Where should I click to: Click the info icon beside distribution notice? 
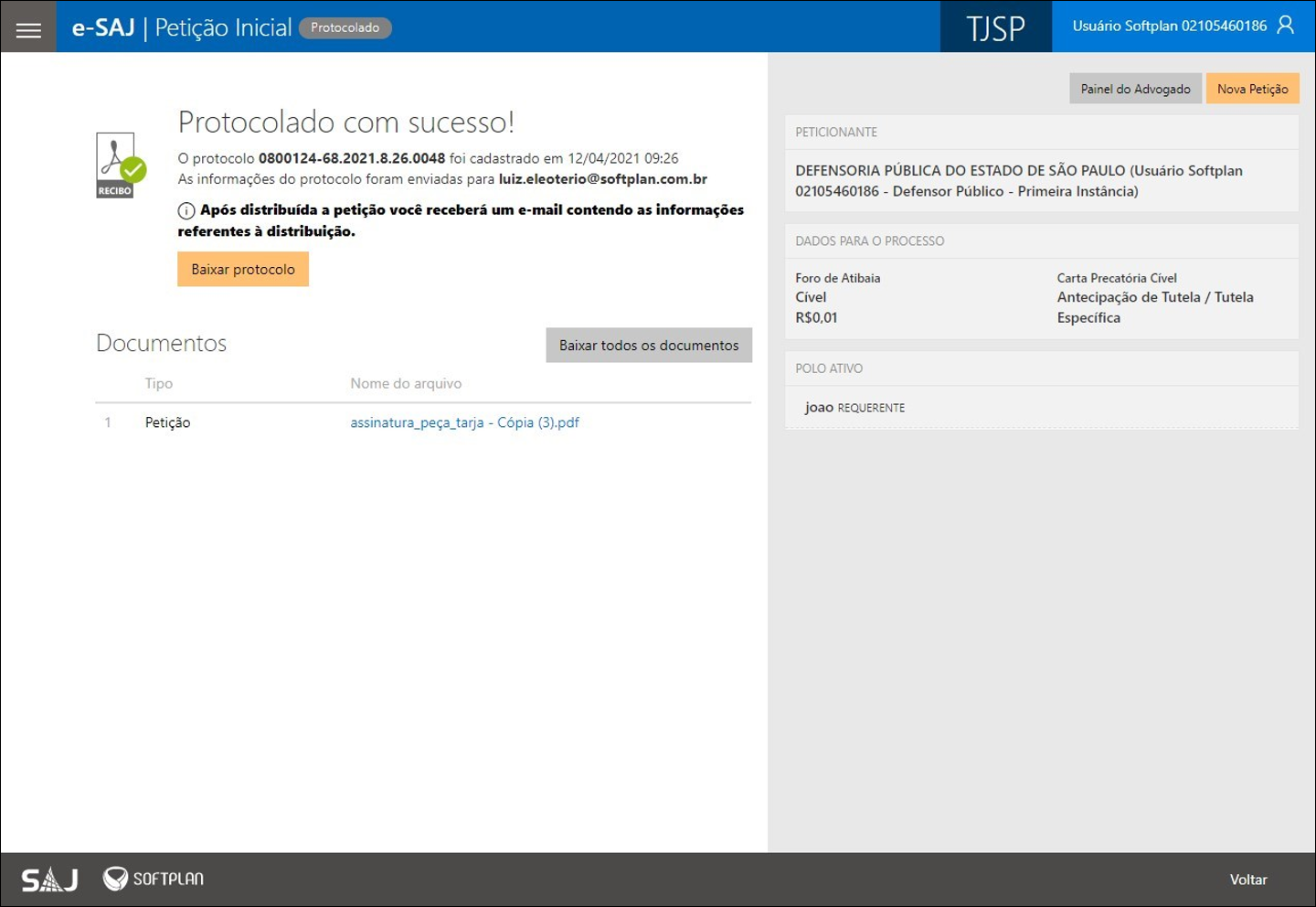tap(186, 211)
